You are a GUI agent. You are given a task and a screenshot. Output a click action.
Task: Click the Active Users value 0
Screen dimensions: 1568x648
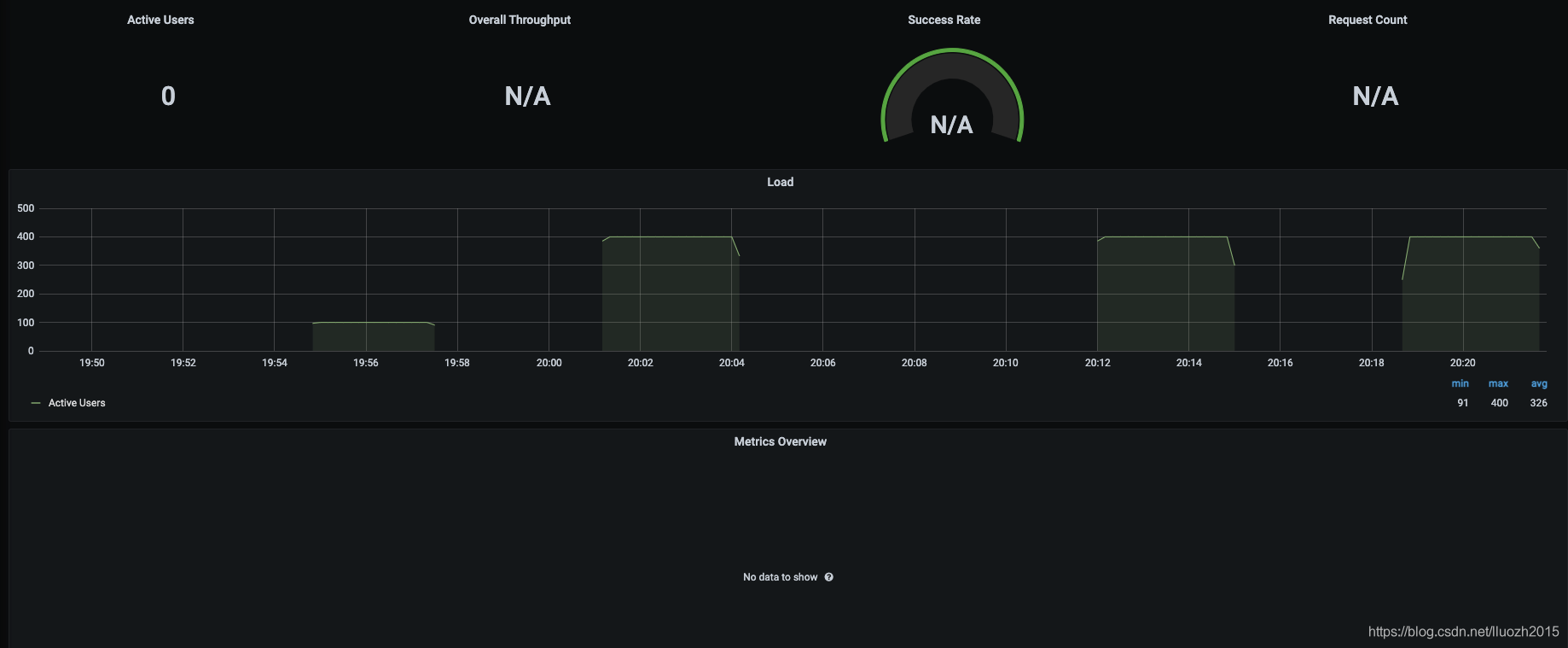point(168,96)
